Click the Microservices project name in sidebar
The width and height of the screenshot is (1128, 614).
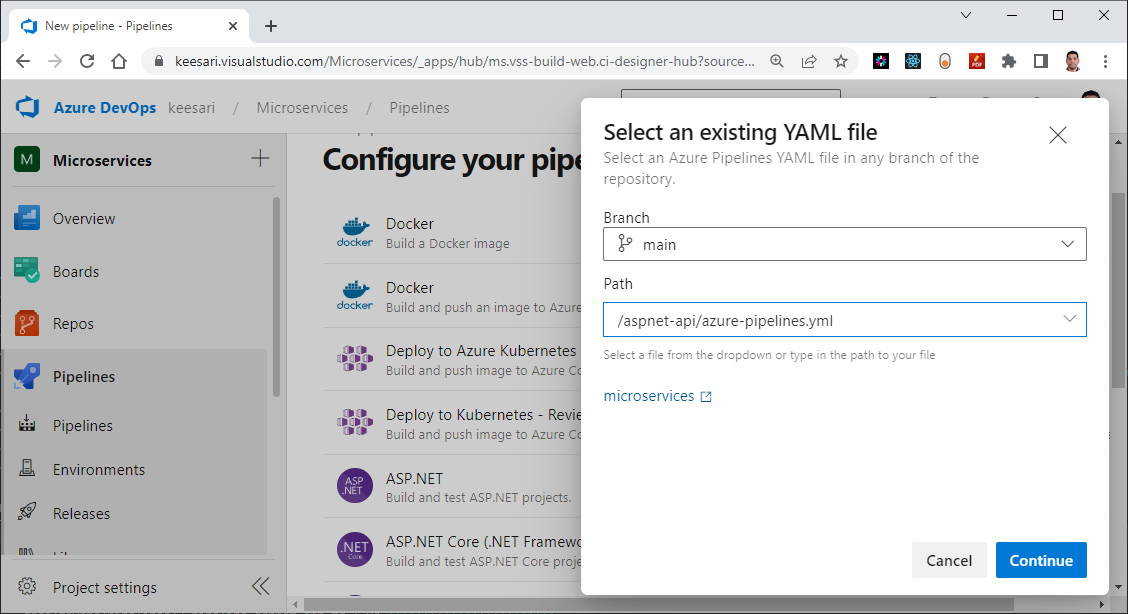click(x=102, y=160)
